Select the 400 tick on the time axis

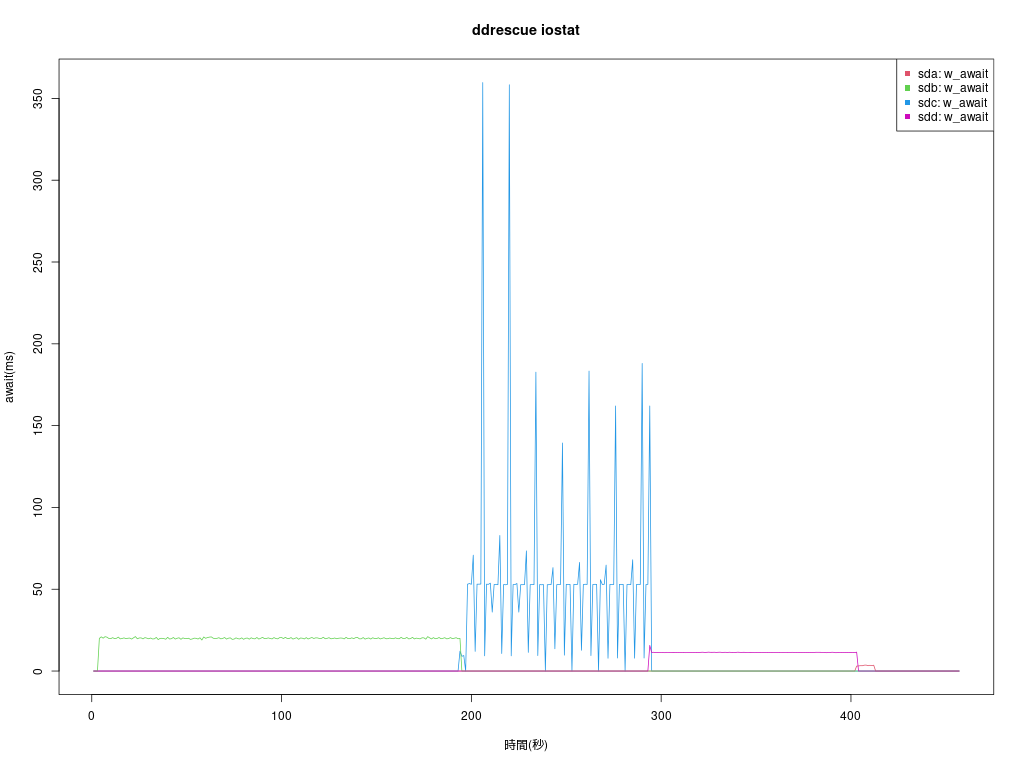click(x=851, y=715)
